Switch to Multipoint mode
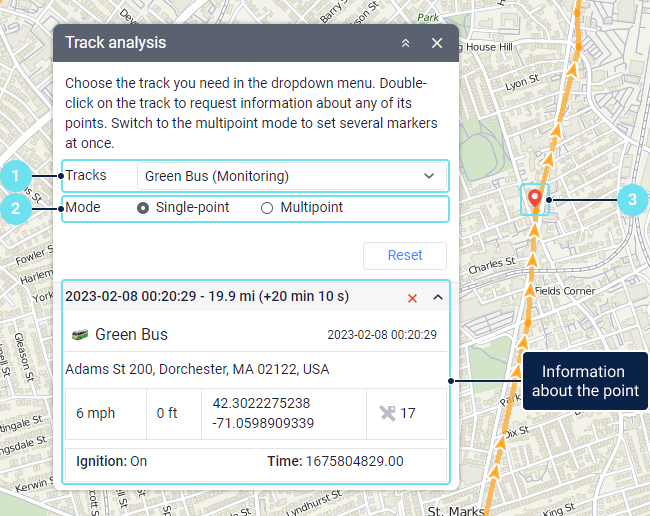Image resolution: width=650 pixels, height=516 pixels. [267, 208]
